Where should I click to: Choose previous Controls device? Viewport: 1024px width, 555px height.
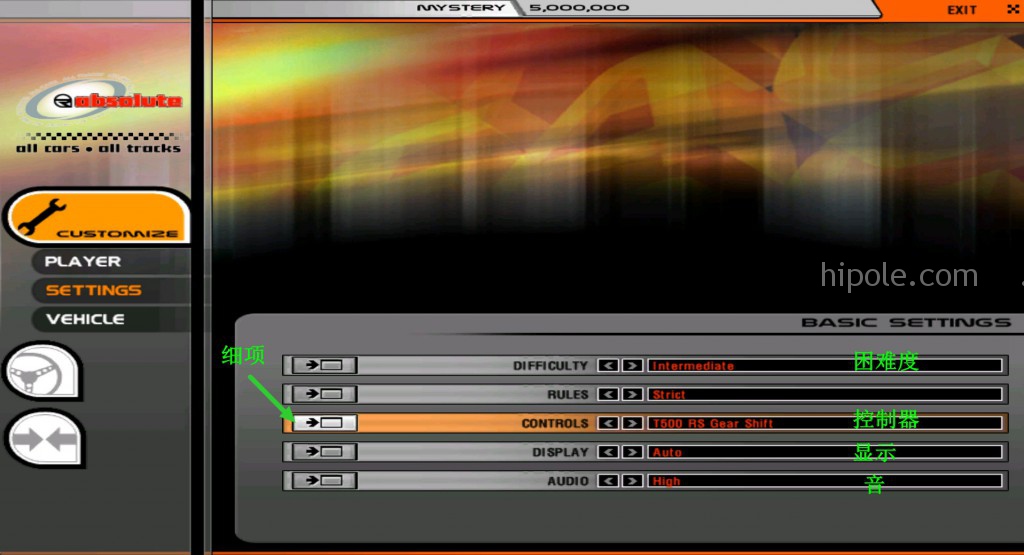(x=608, y=423)
